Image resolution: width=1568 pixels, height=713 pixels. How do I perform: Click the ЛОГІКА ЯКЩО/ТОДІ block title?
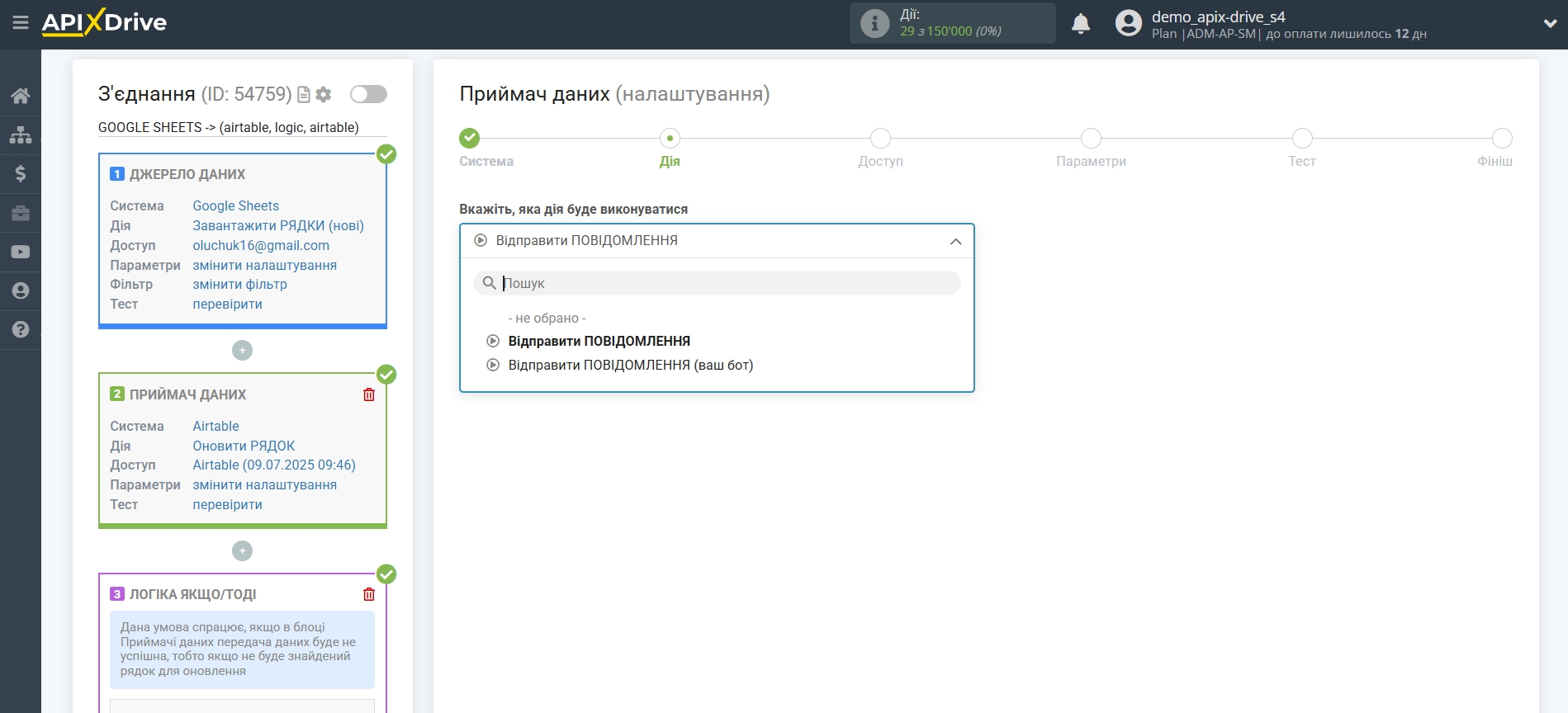(192, 594)
